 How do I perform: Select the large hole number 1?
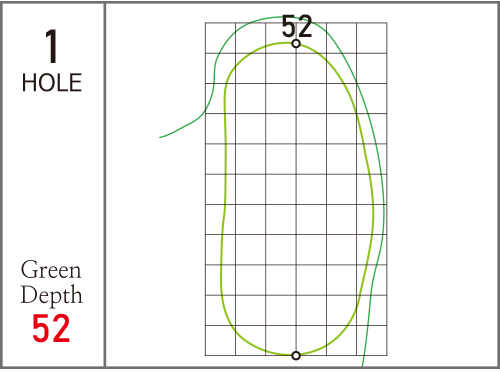(x=52, y=46)
